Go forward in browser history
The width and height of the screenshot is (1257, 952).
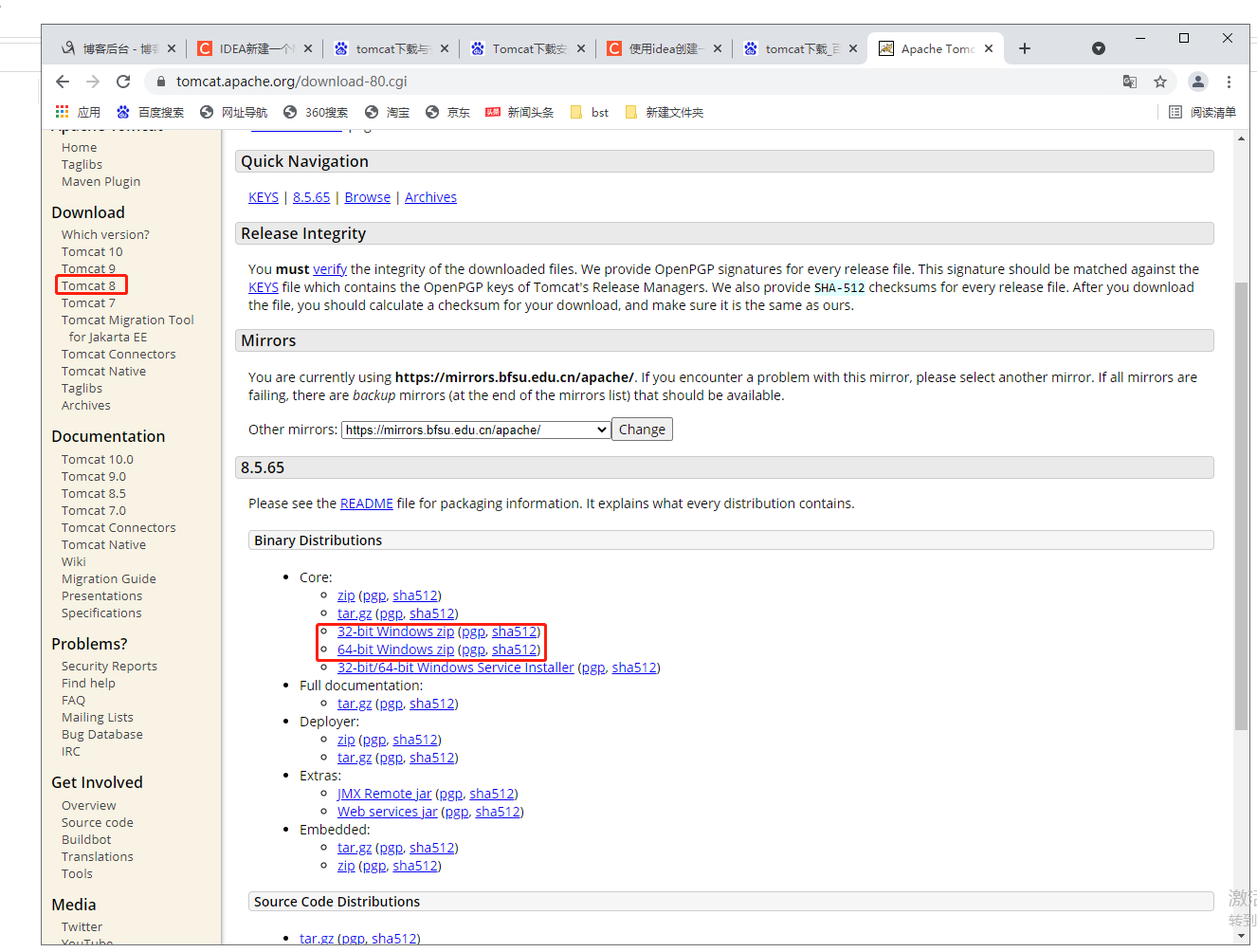pos(93,82)
